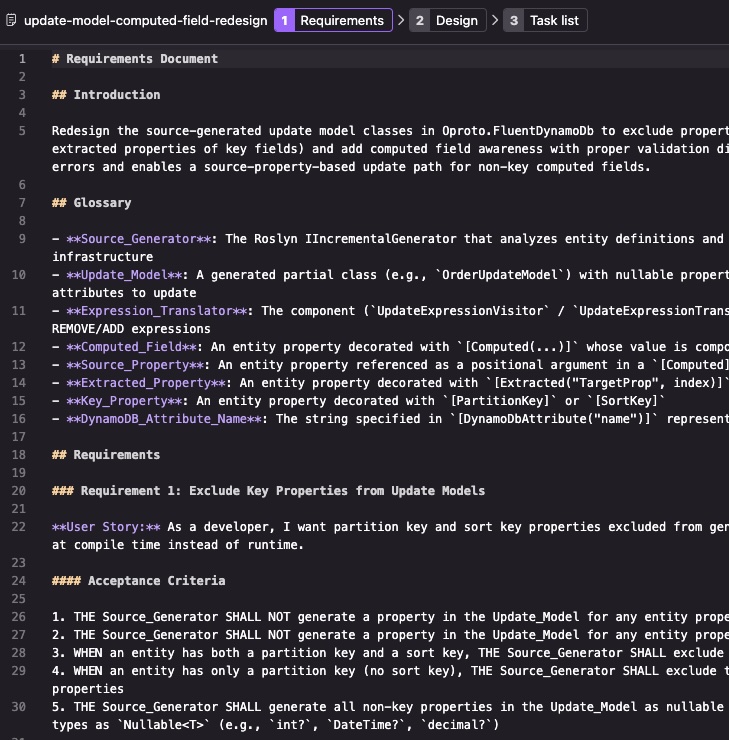The width and height of the screenshot is (729, 740).
Task: Click the '## Introduction' heading
Action: click(x=106, y=95)
